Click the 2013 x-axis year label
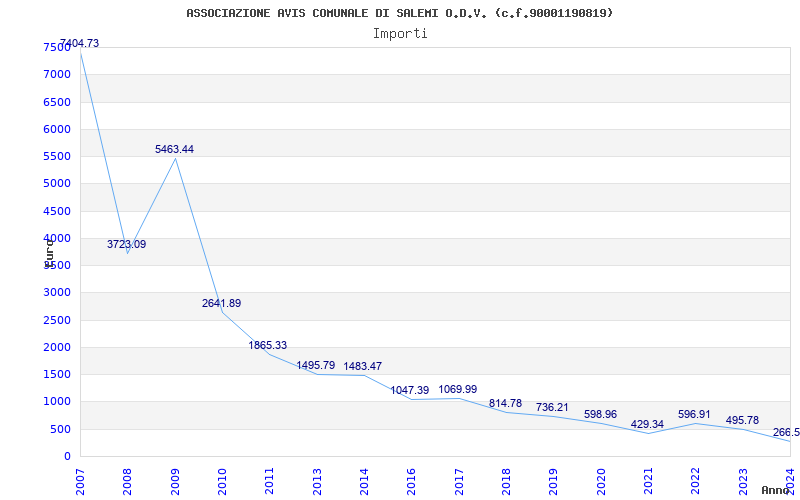Viewport: 800px width, 500px height. [317, 481]
